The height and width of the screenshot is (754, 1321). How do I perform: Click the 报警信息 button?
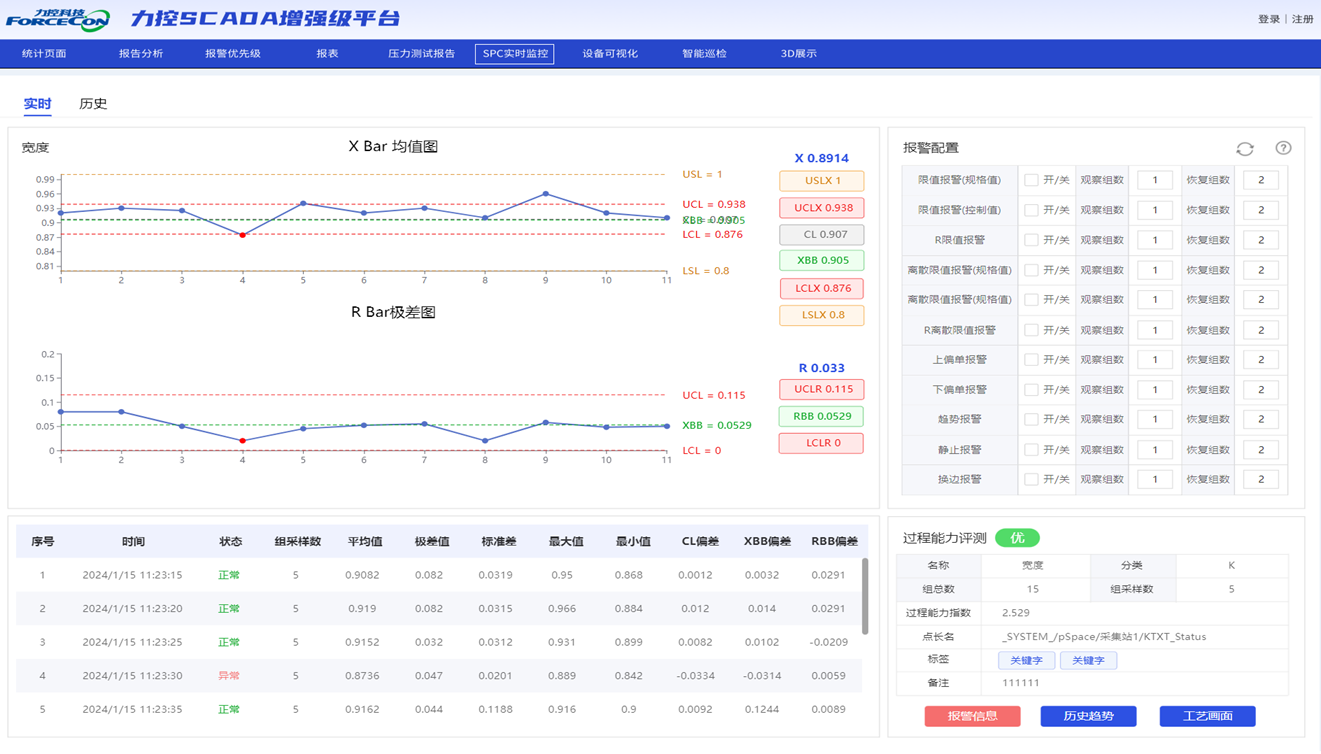coord(972,716)
